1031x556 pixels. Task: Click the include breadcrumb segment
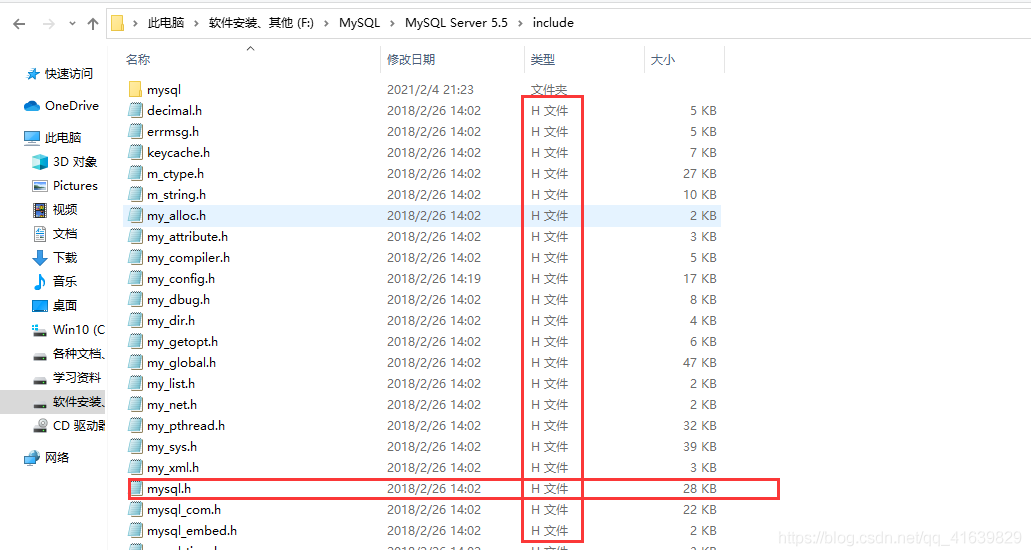click(x=553, y=23)
